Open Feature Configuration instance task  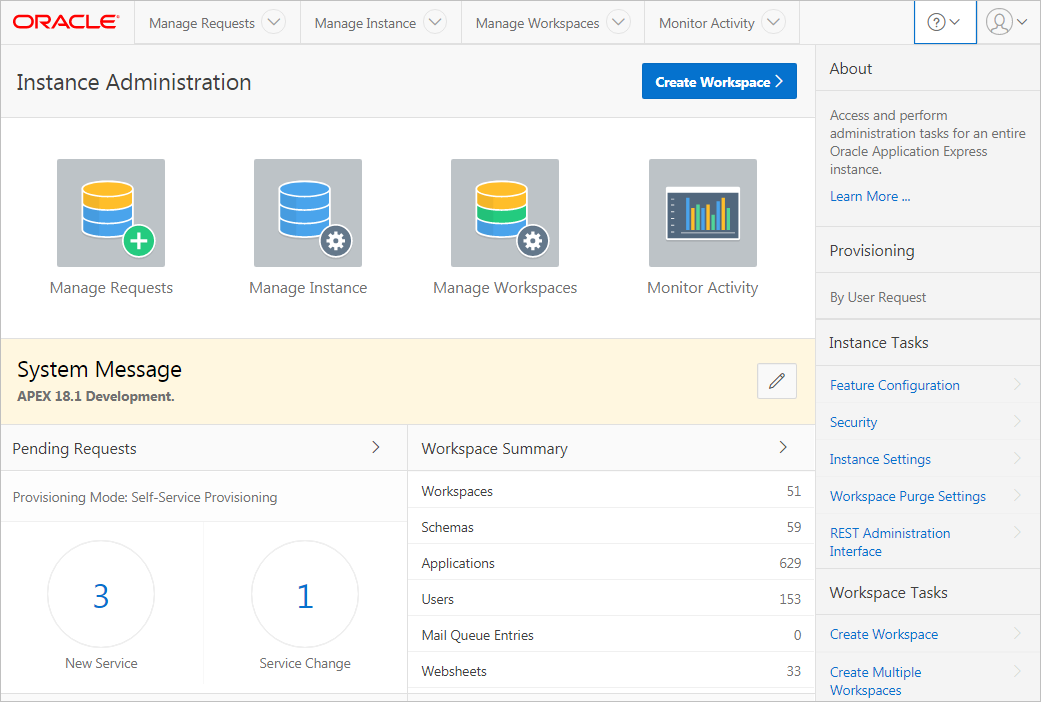[x=894, y=385]
